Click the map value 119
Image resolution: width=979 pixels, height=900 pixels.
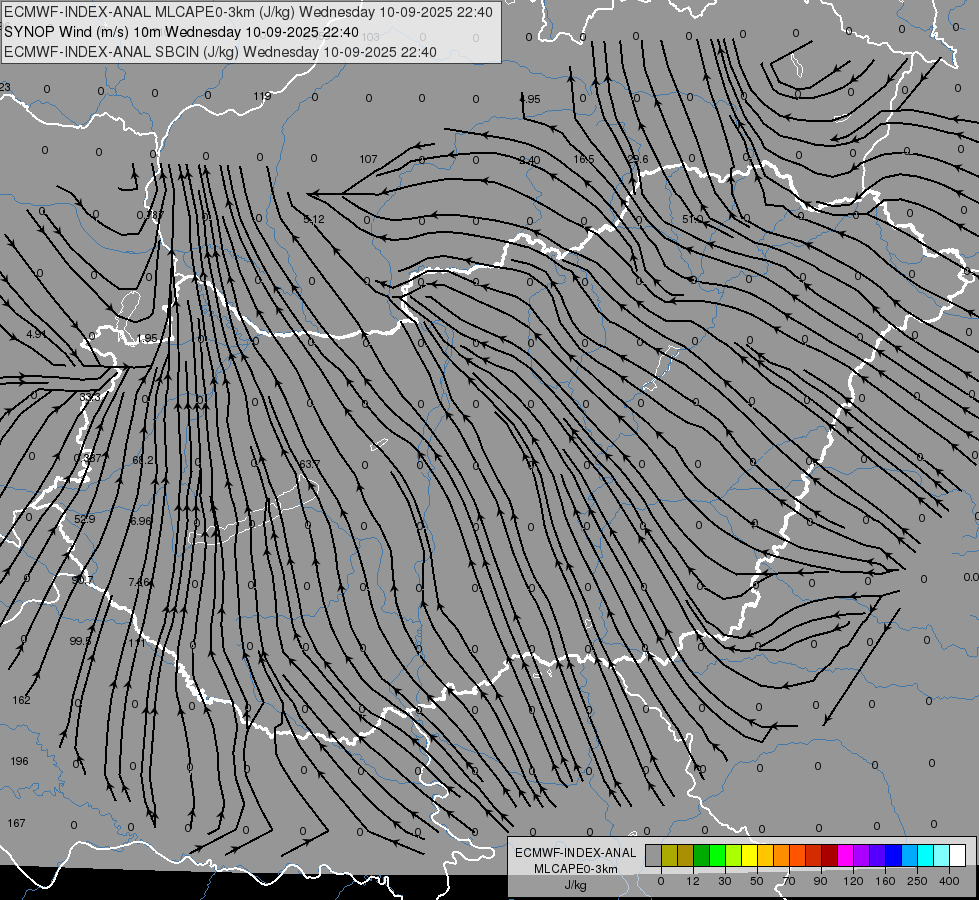click(x=262, y=96)
